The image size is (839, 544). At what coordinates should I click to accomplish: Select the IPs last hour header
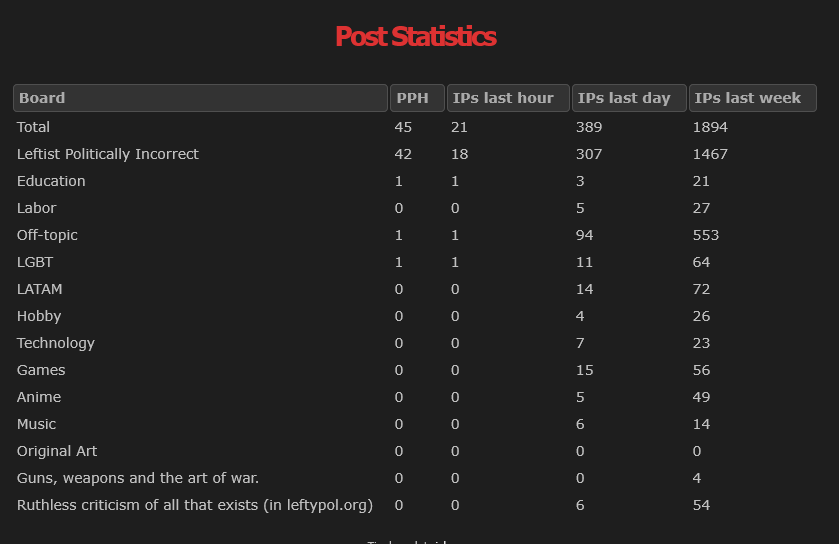click(508, 98)
